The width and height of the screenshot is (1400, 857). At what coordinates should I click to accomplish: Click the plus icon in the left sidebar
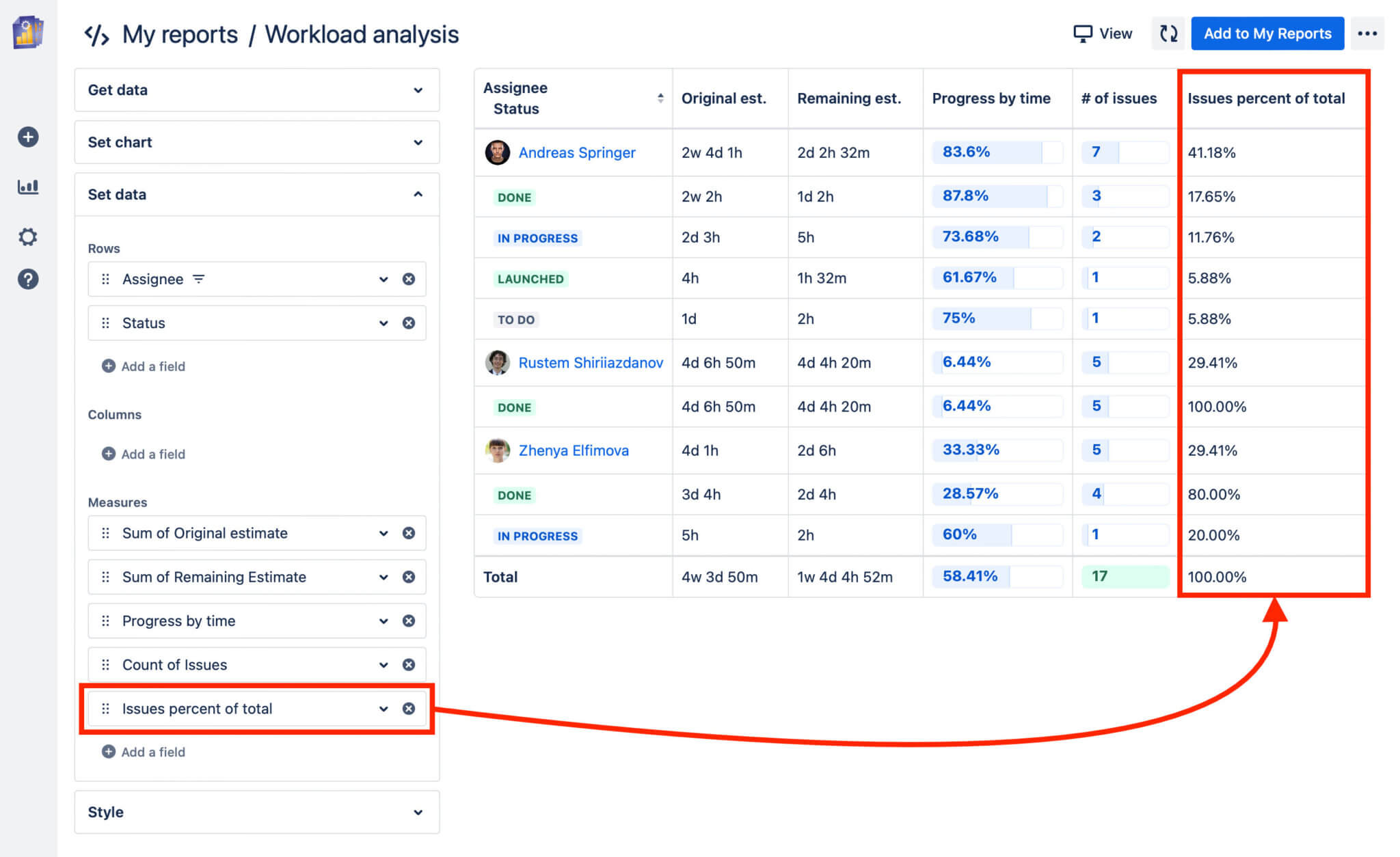pos(27,137)
